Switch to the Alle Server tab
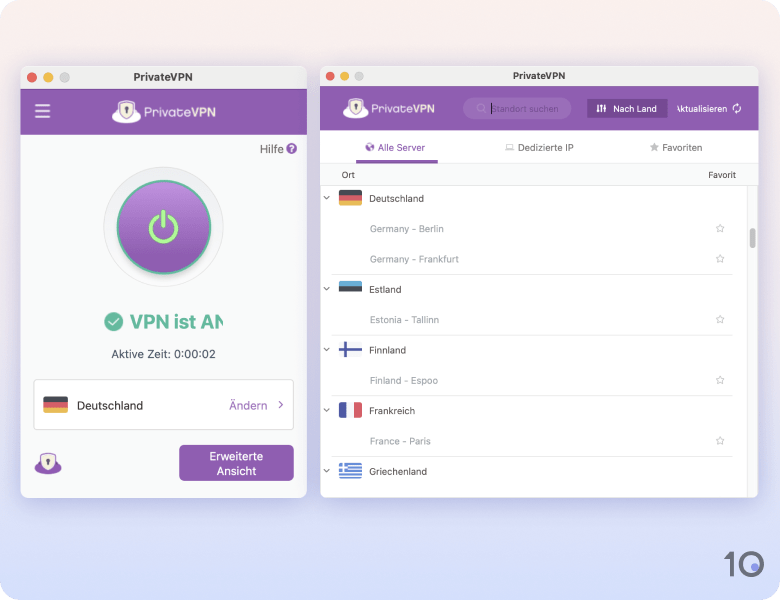780x600 pixels. [x=396, y=148]
